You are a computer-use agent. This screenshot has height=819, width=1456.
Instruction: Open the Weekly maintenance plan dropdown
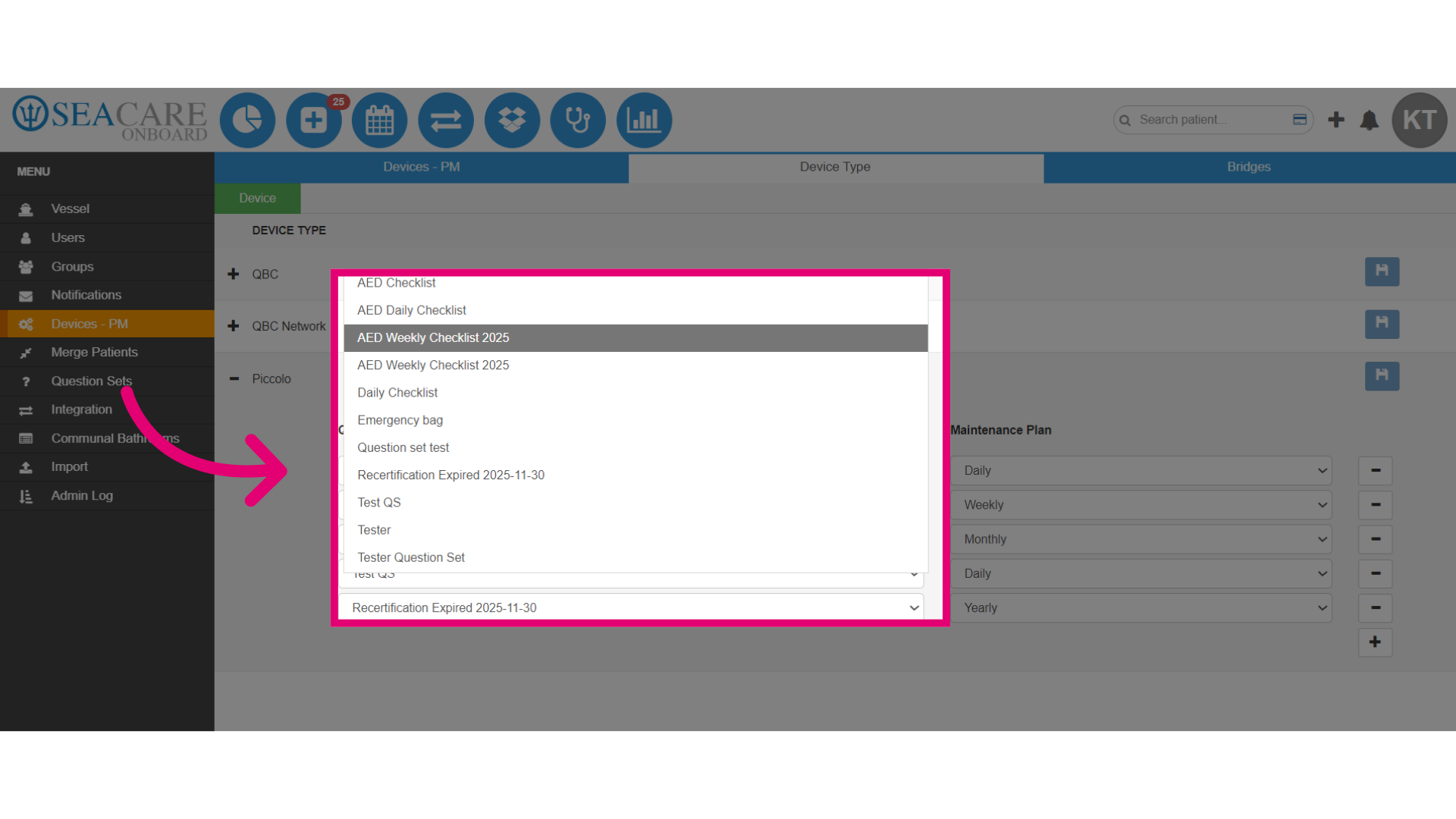[x=1141, y=505]
